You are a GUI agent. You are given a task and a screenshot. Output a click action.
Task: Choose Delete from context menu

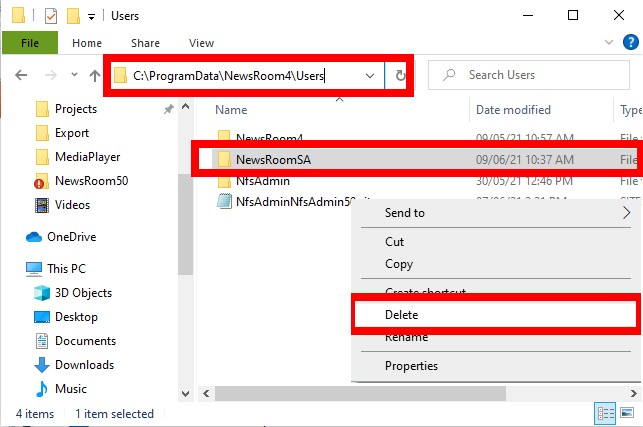pos(496,315)
